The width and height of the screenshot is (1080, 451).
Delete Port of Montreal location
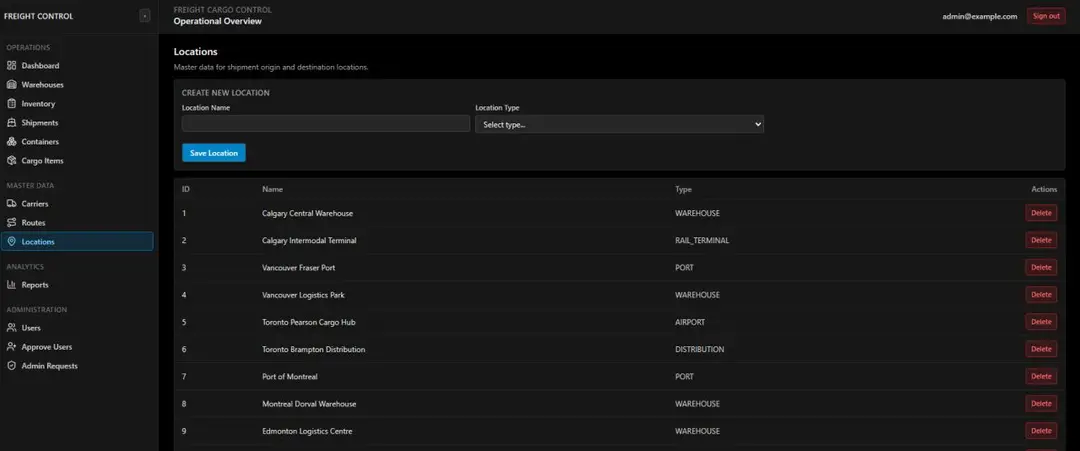point(1041,377)
